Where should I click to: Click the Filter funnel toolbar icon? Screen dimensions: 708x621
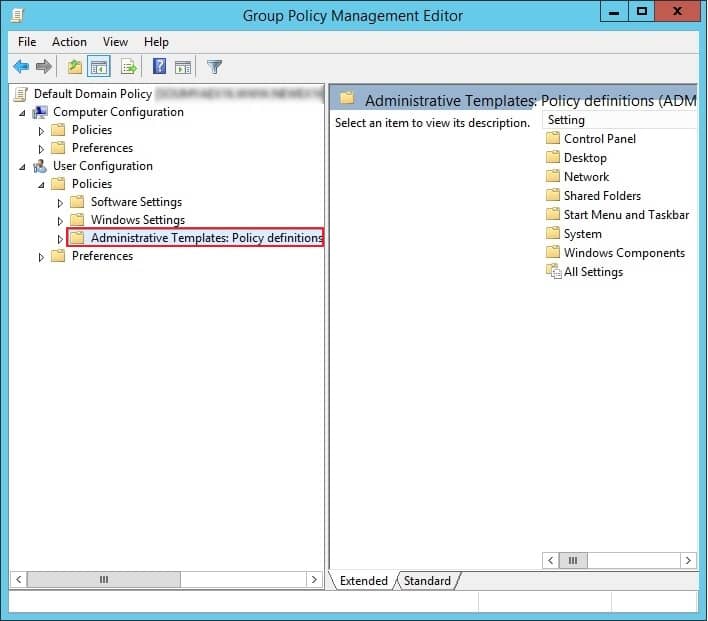tap(214, 67)
